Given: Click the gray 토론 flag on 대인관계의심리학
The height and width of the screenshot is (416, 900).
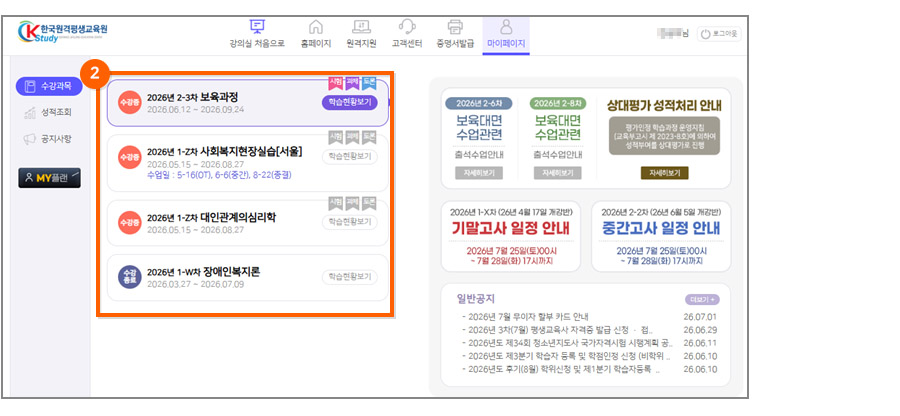Looking at the screenshot, I should coord(369,203).
